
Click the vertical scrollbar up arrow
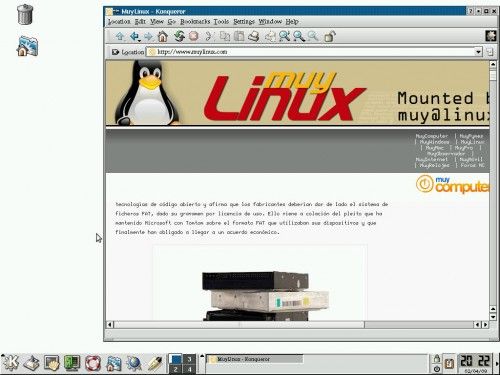point(493,64)
